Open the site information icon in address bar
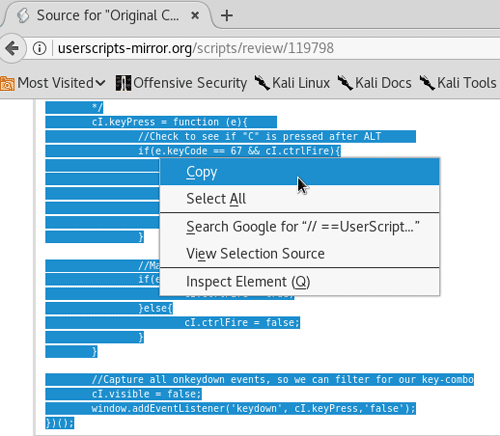Viewport: 500px width, 436px height. coord(39,48)
